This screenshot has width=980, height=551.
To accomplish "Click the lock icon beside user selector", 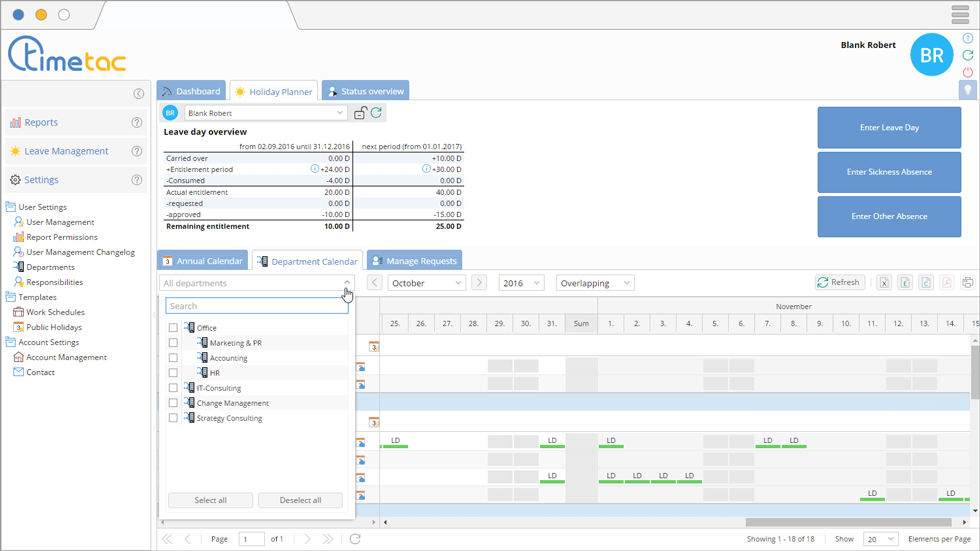I will click(360, 113).
